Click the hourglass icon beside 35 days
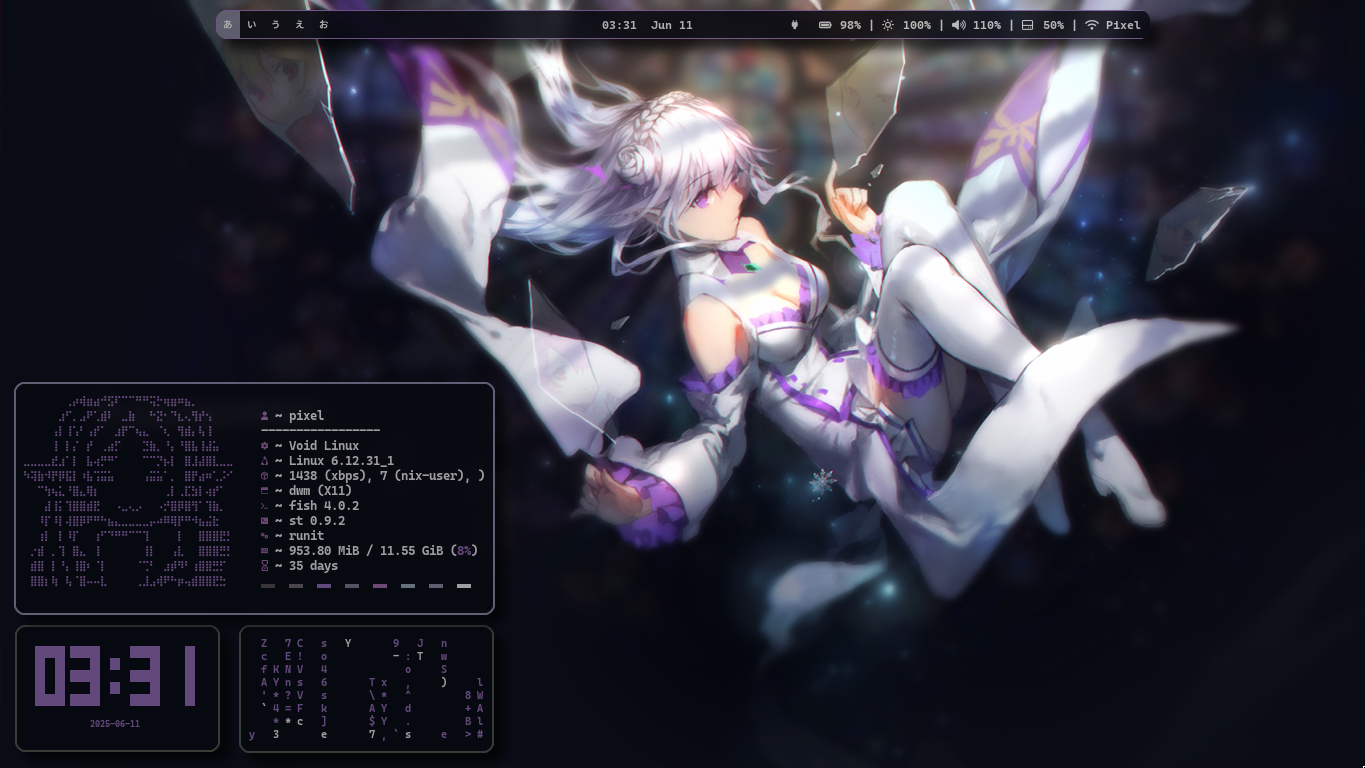 (264, 566)
